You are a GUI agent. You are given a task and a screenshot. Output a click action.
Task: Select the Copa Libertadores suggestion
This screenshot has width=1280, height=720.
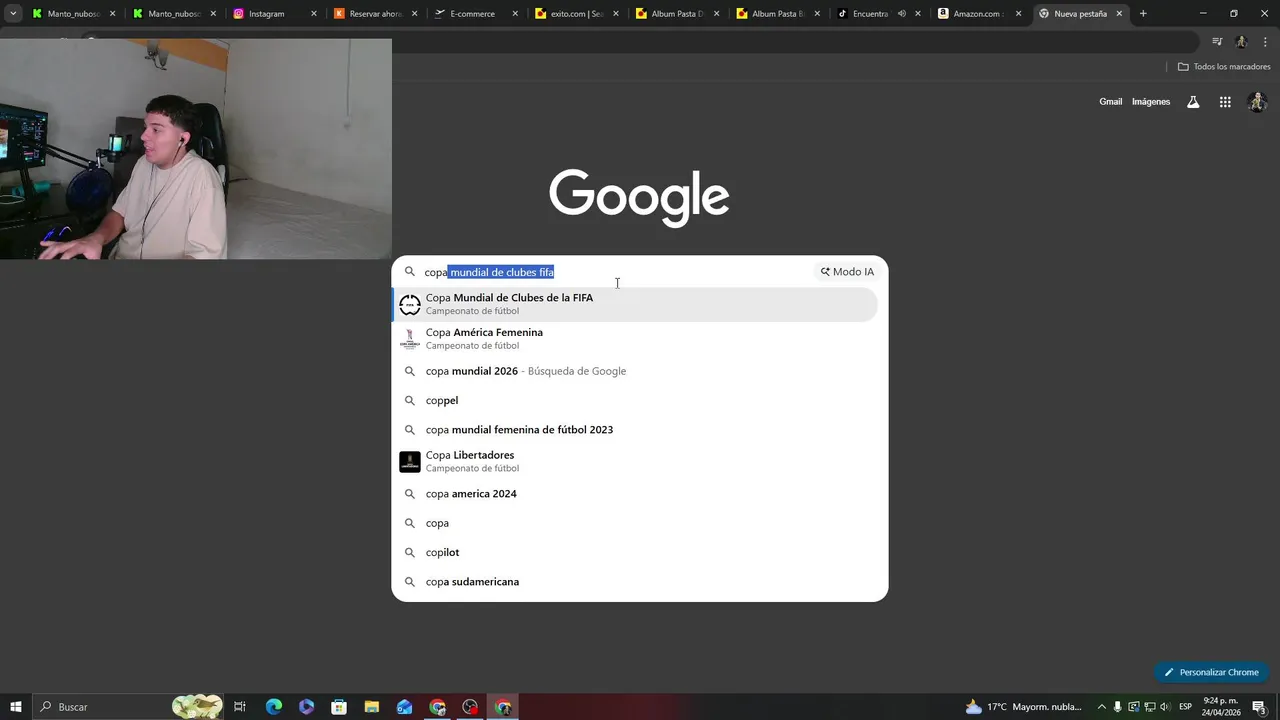tap(635, 461)
